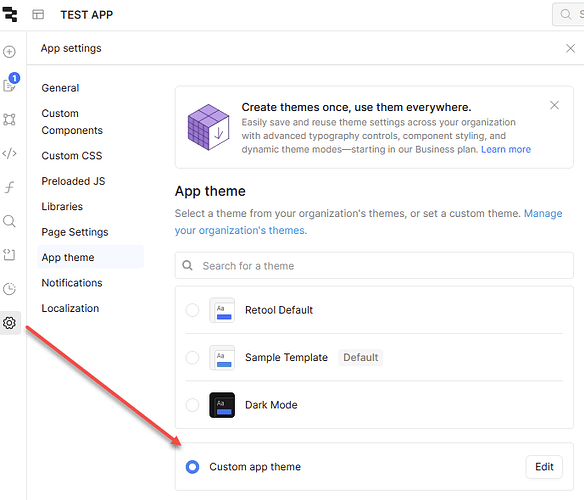This screenshot has width=584, height=500.
Task: Select the Custom app theme radio button
Action: pyautogui.click(x=192, y=467)
